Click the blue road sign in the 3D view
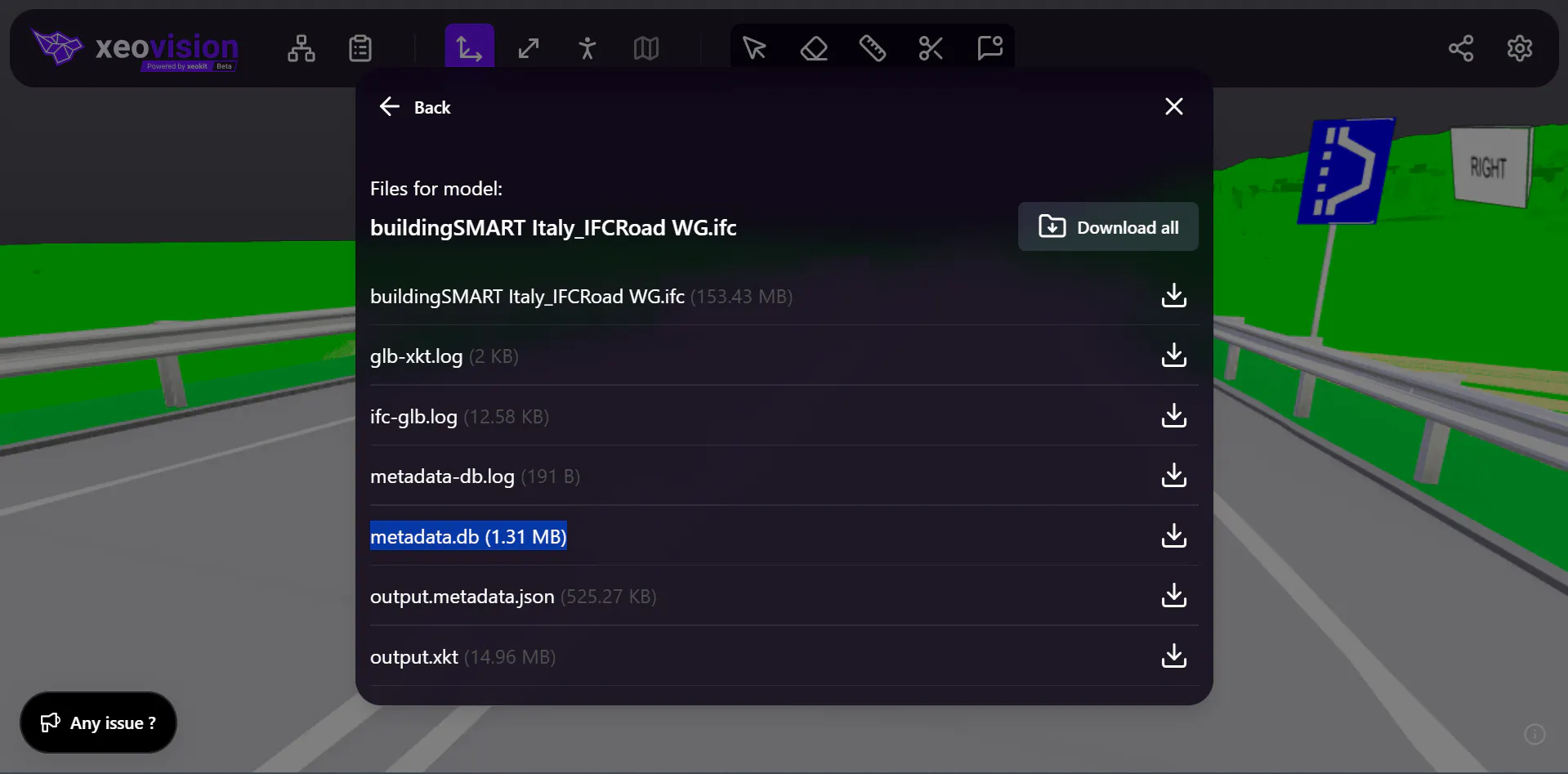This screenshot has height=774, width=1568. [x=1345, y=171]
